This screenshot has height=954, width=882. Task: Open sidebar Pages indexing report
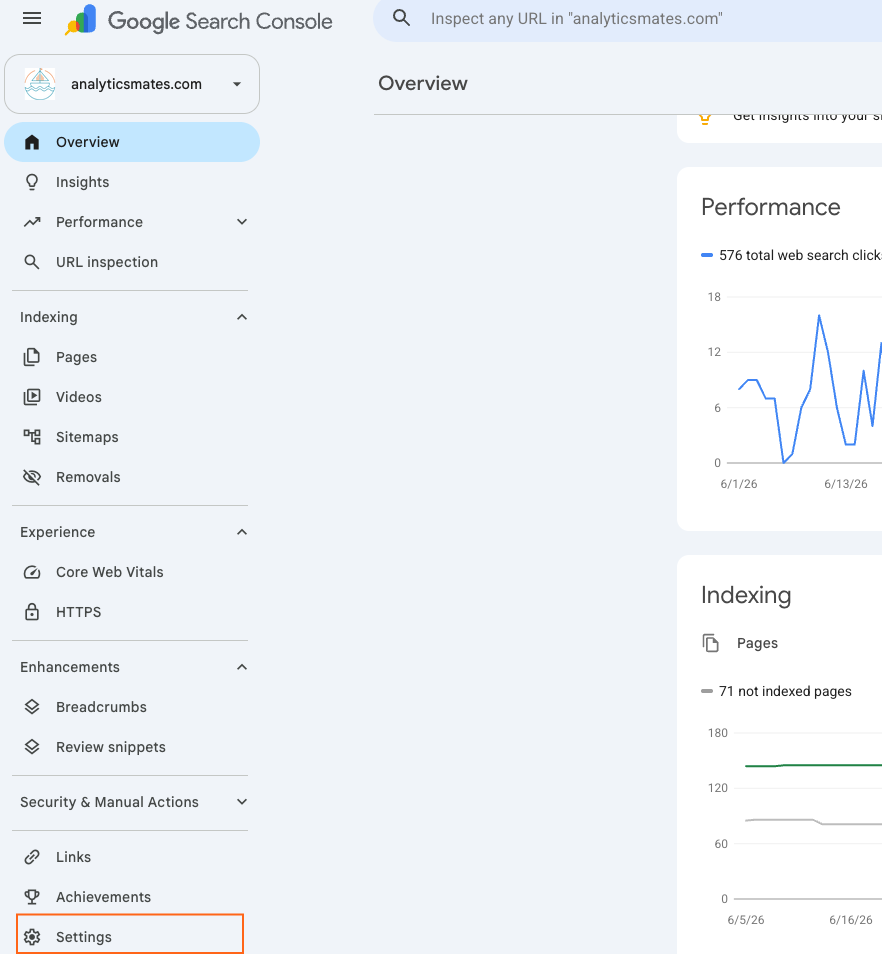point(132,357)
